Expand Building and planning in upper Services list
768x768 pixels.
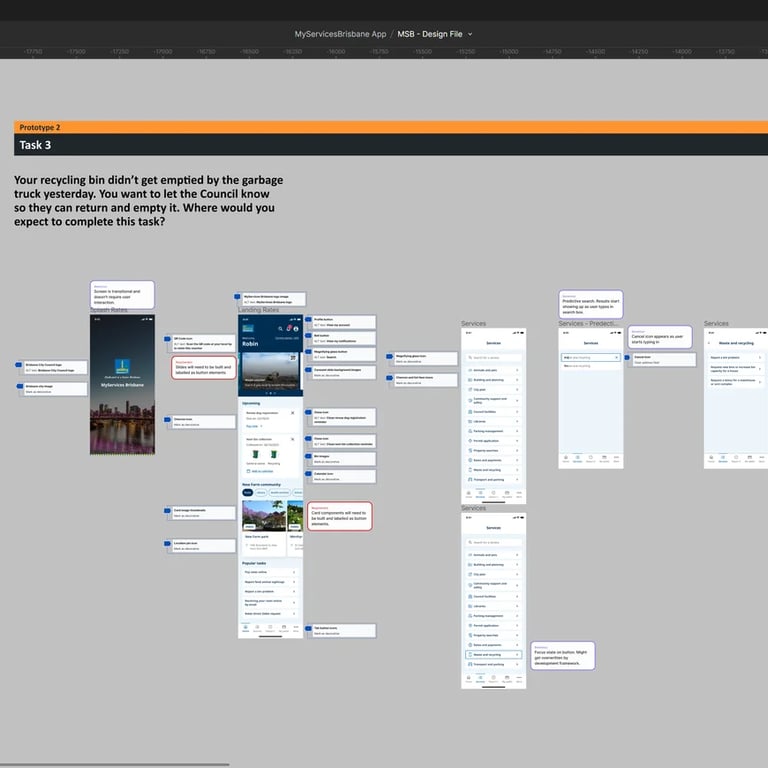click(493, 380)
